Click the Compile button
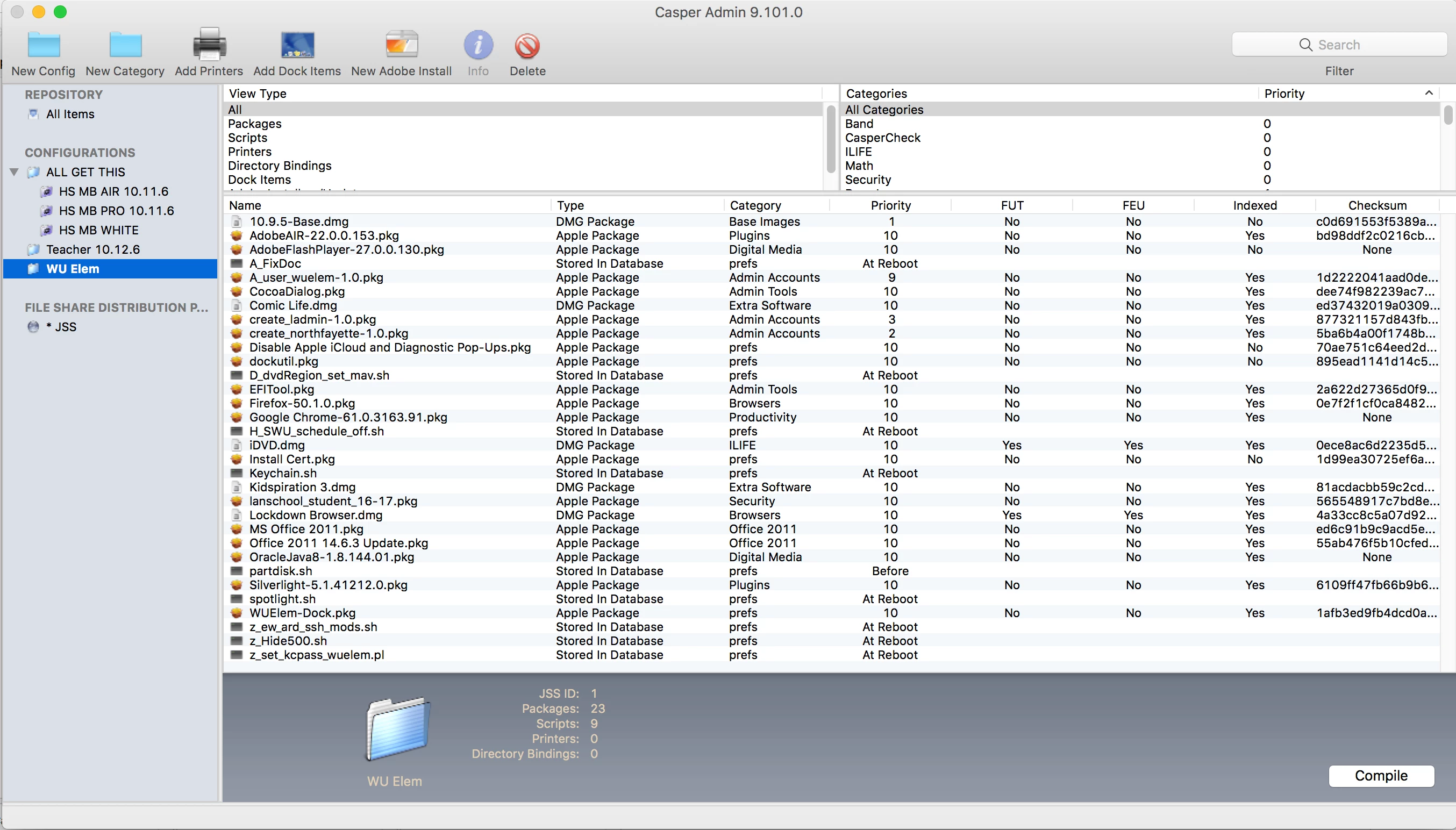Screen dimensions: 1456x830 point(1381,776)
